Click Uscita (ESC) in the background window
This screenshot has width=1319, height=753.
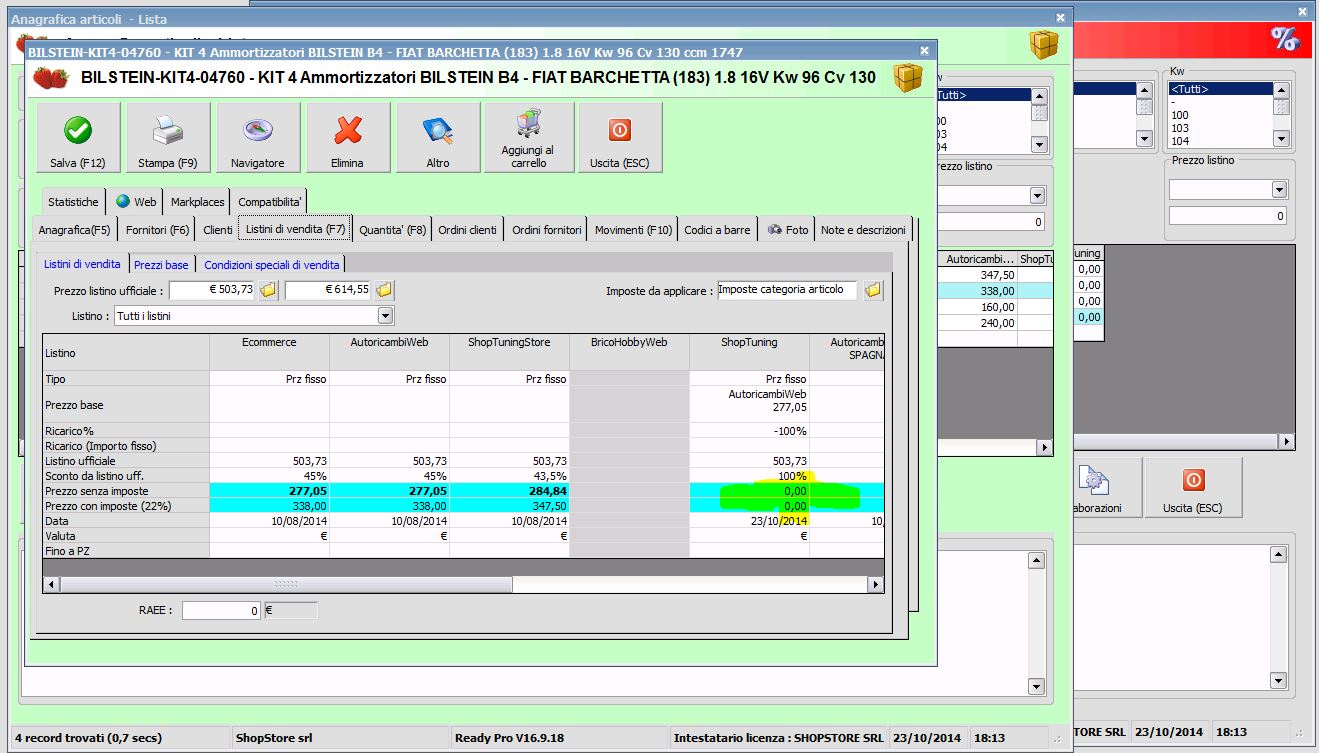[1193, 487]
